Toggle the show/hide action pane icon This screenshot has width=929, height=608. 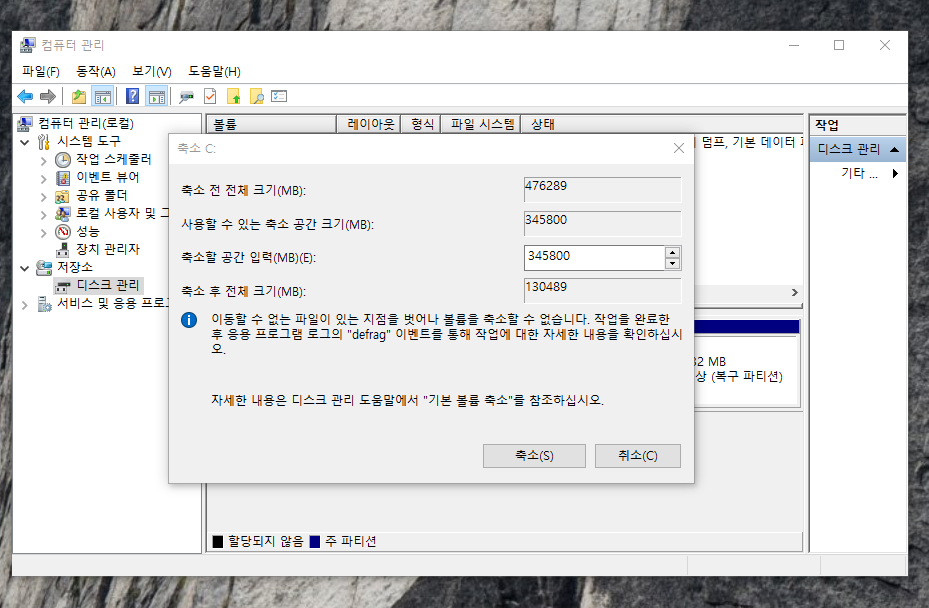coord(157,96)
